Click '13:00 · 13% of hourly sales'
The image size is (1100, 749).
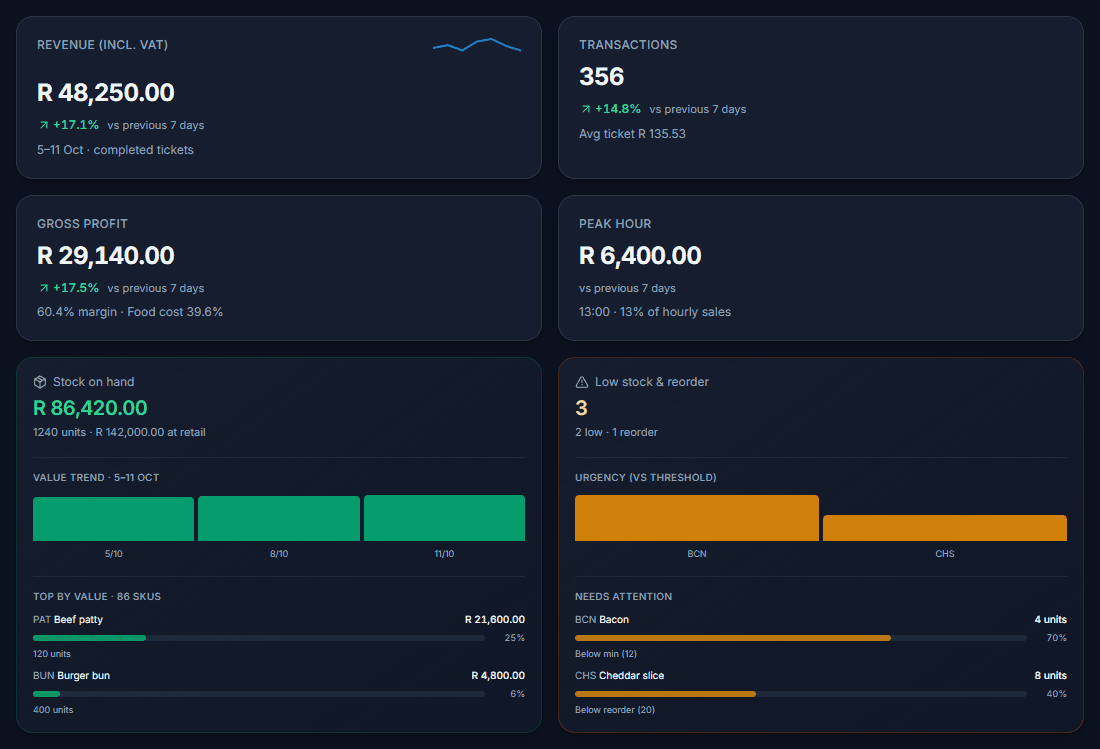pos(655,312)
